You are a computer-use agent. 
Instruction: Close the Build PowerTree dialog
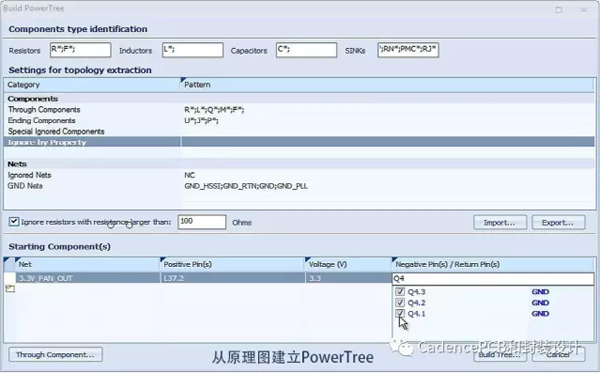pyautogui.click(x=584, y=10)
